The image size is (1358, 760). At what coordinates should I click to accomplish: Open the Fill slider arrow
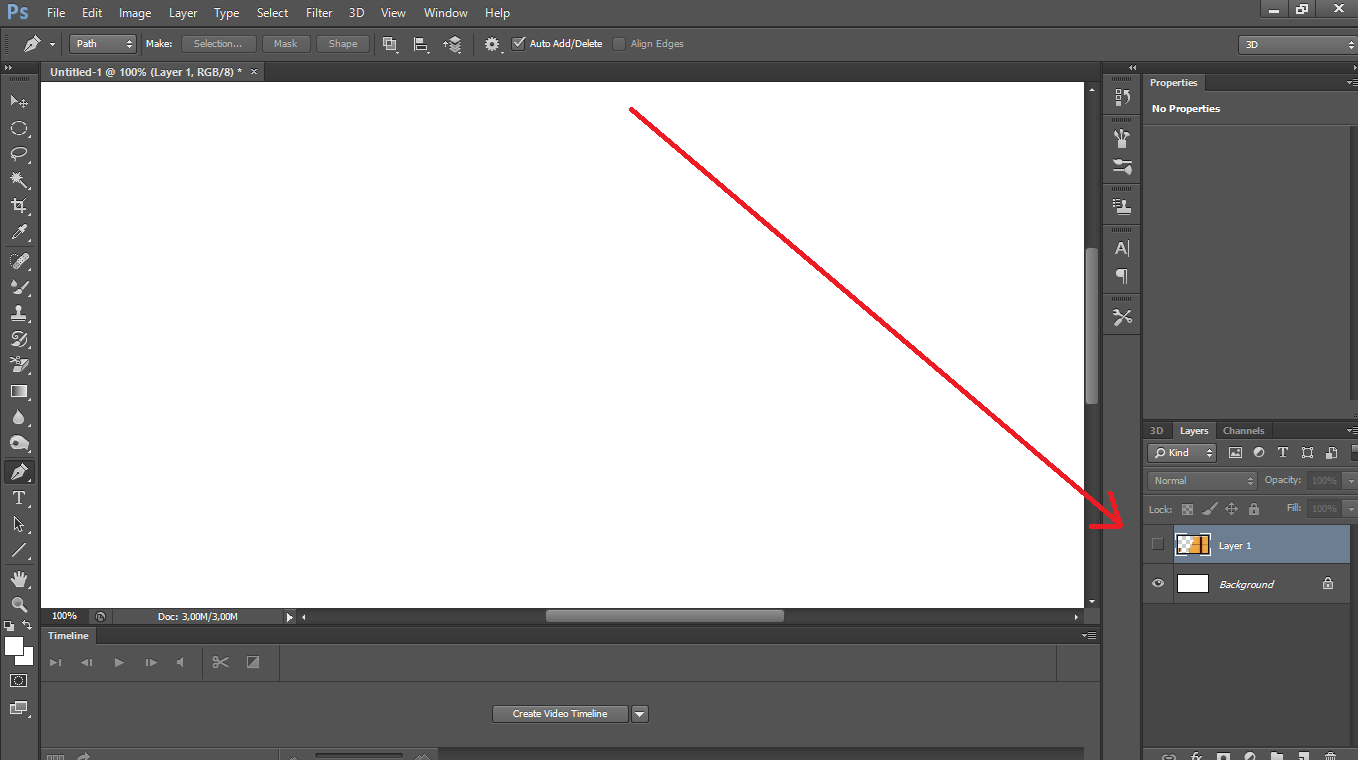coord(1350,509)
